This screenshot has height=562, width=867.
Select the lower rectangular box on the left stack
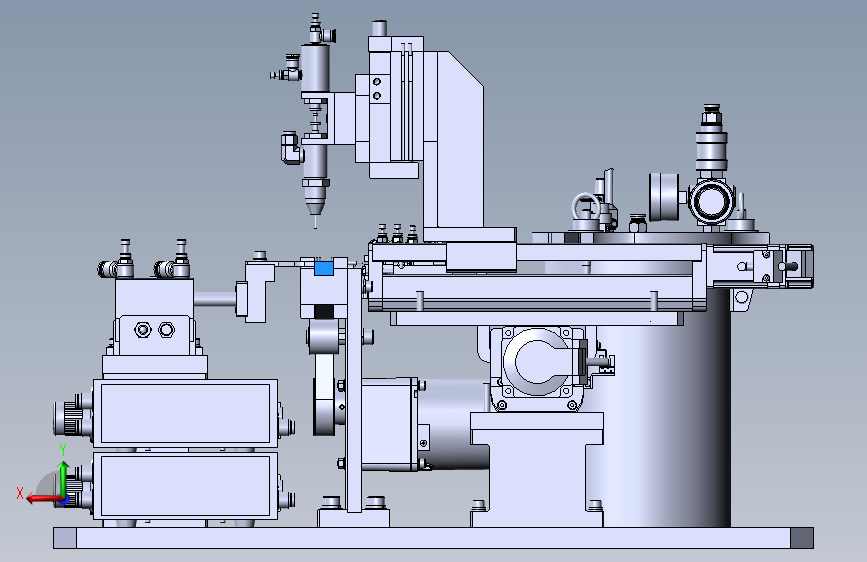(x=185, y=486)
